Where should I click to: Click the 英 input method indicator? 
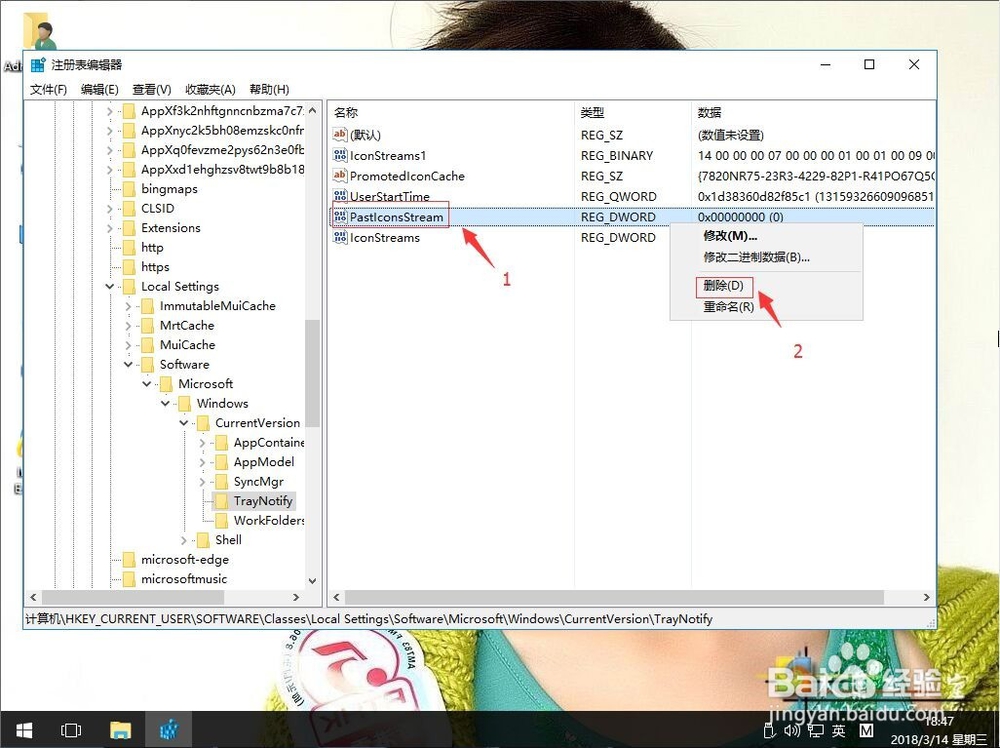tap(838, 731)
